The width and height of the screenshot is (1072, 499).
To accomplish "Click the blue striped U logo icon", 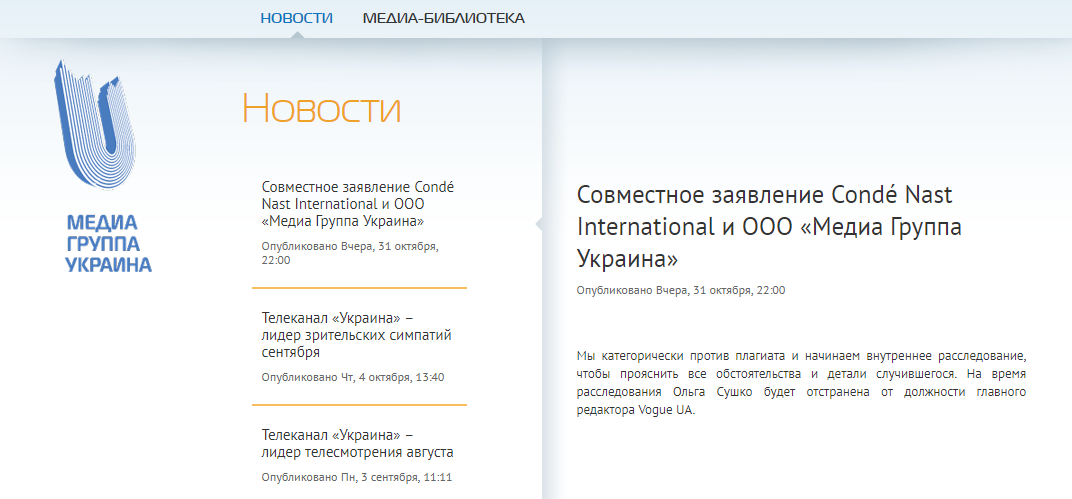I will (x=95, y=125).
